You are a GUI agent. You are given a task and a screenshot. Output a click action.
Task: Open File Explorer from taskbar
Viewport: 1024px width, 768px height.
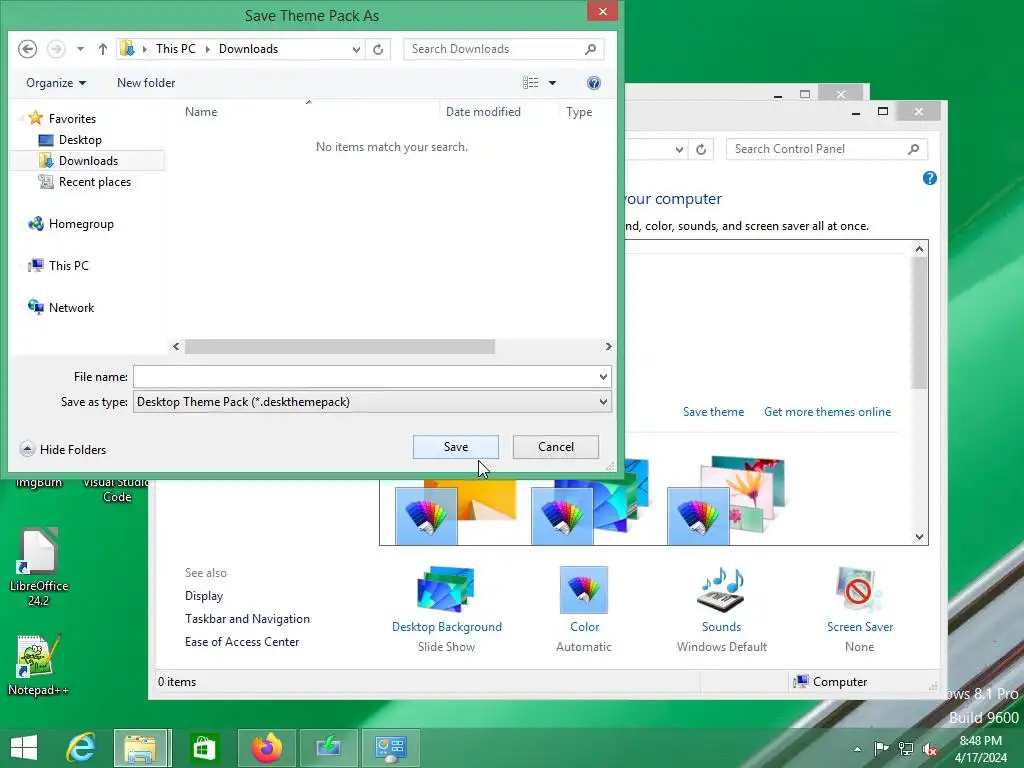(x=141, y=748)
